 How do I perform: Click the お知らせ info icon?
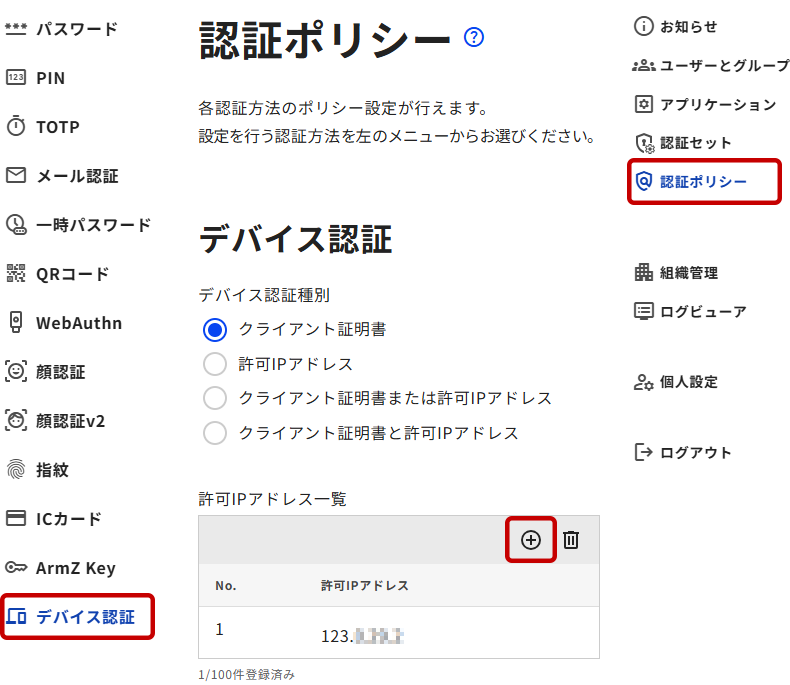644,26
